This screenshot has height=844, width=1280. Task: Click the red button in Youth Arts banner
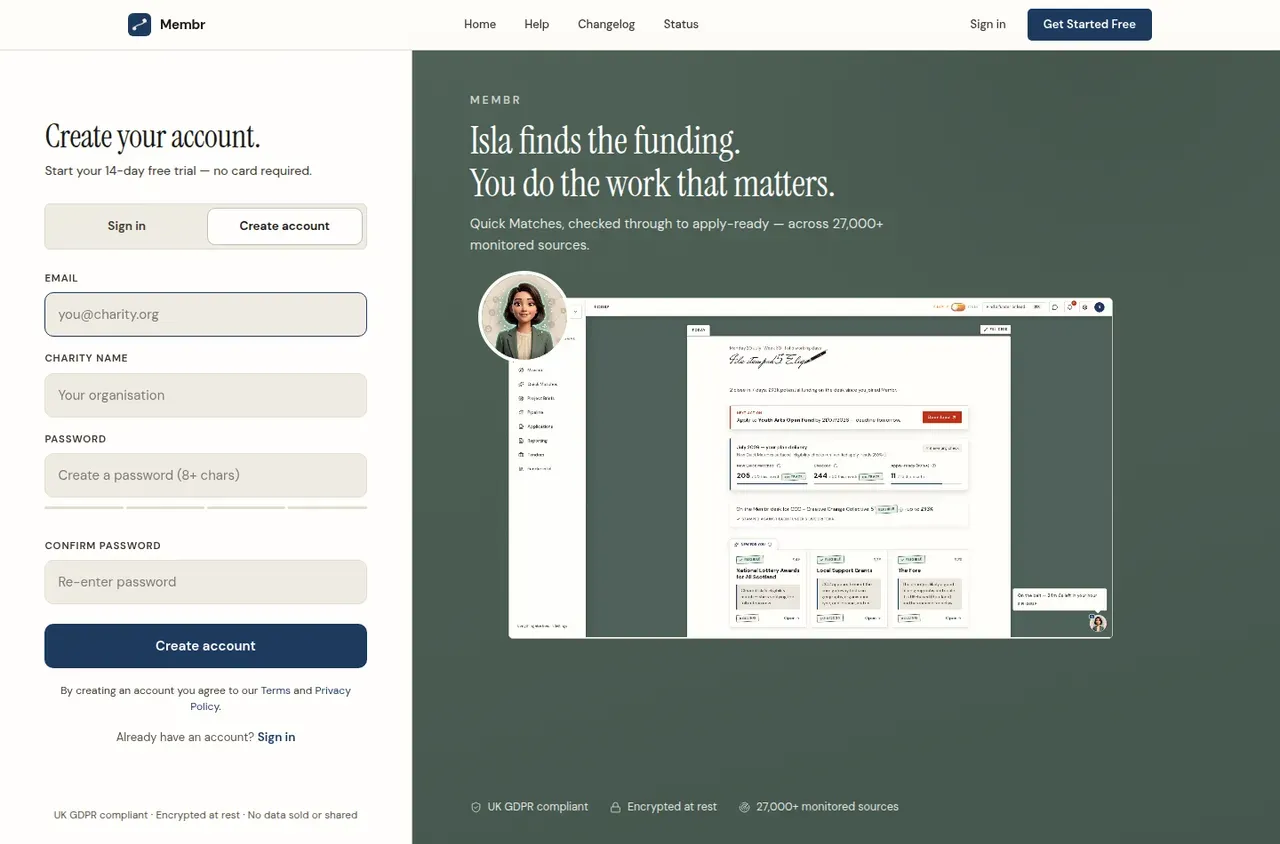tap(942, 417)
